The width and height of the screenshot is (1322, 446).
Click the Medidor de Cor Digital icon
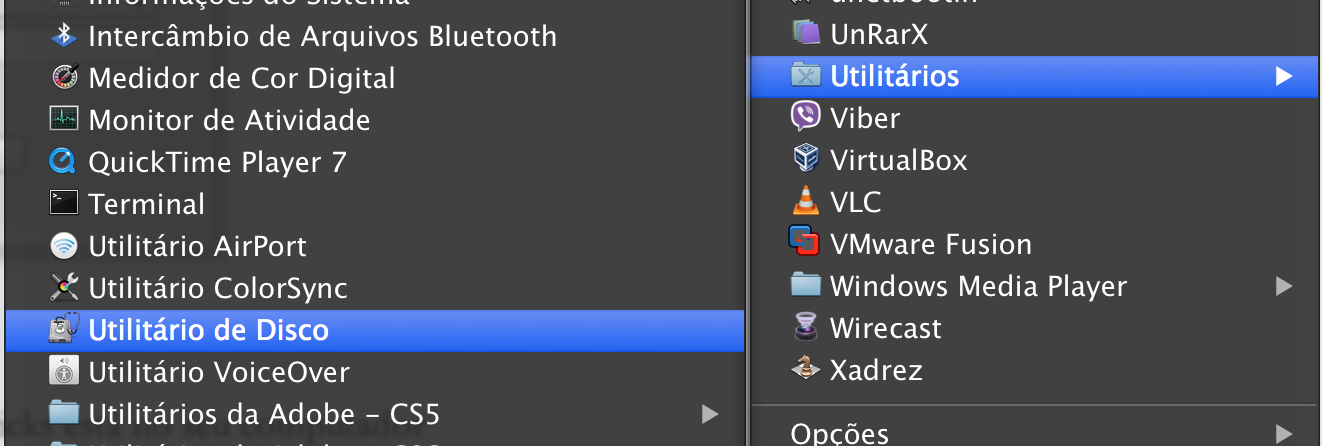64,78
